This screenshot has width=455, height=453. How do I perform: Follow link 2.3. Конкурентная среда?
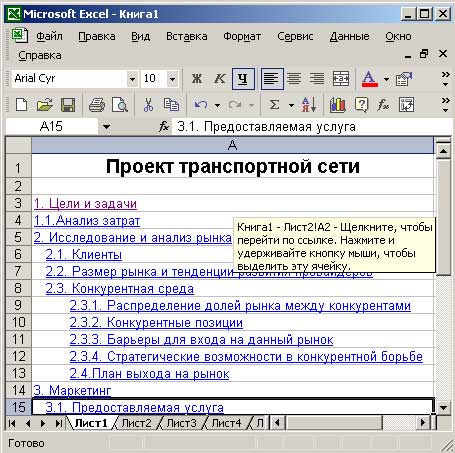(120, 288)
